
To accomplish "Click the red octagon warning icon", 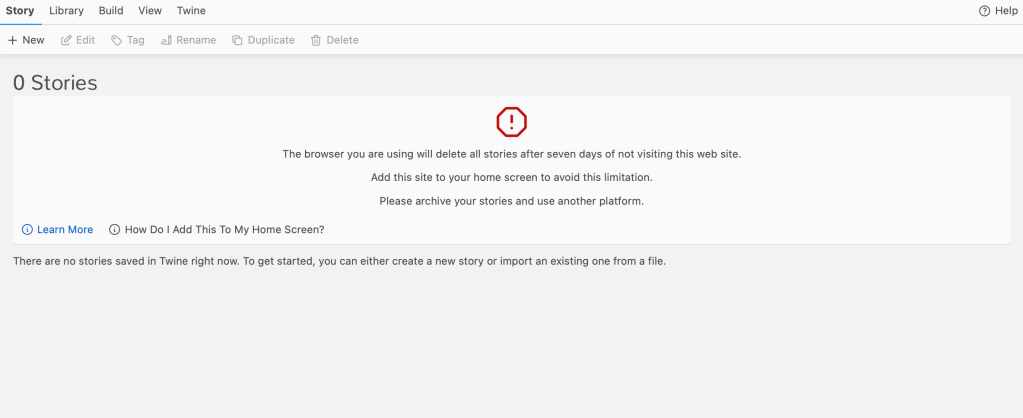I will click(511, 122).
